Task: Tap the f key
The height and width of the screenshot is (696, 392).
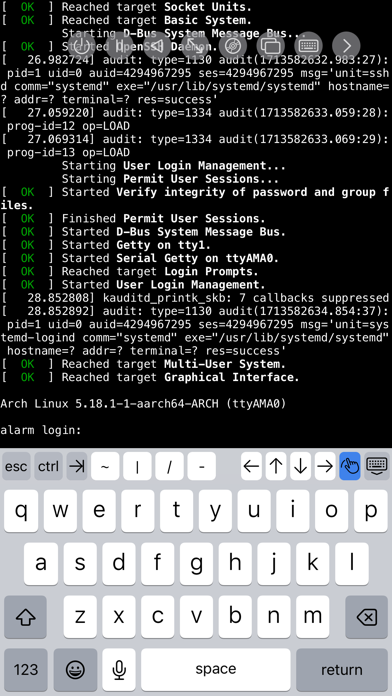Action: pos(157,563)
